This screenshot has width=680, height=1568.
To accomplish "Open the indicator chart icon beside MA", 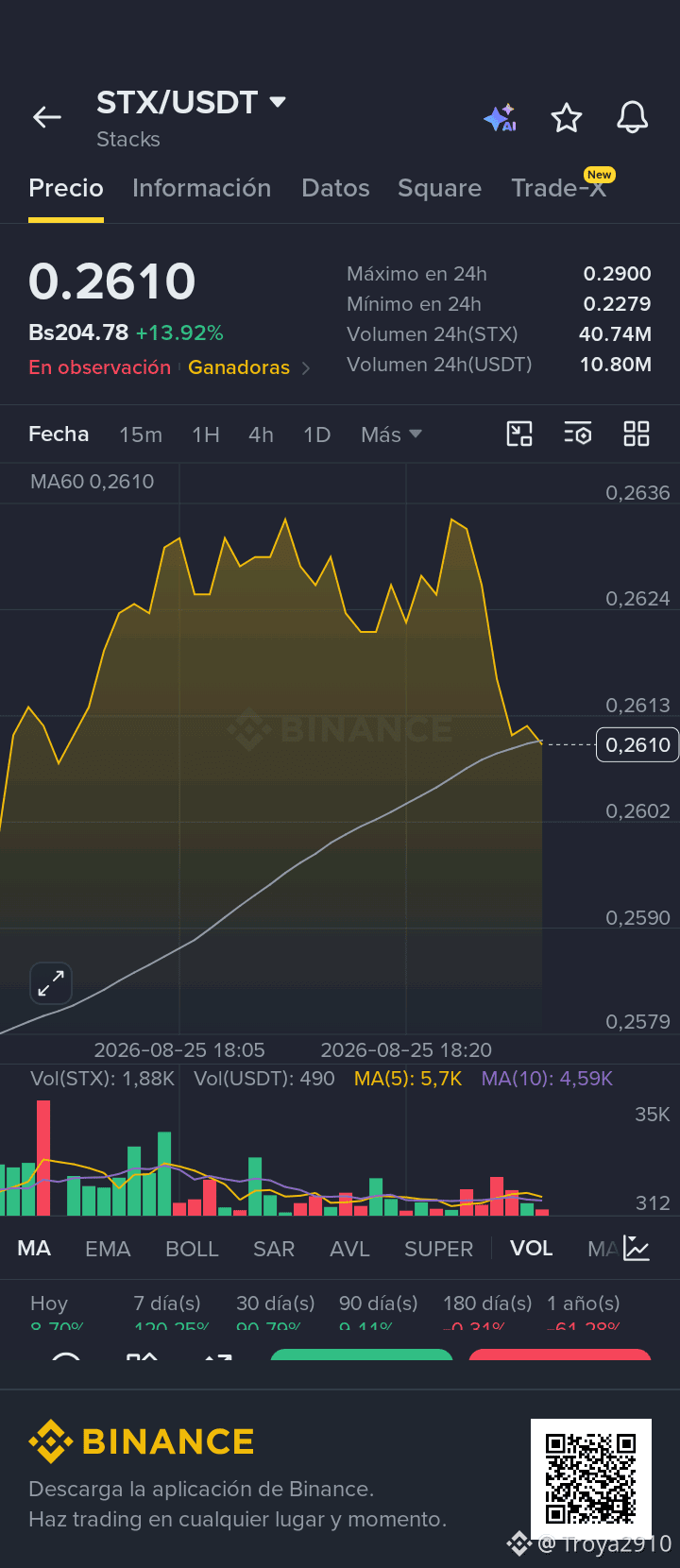I will 637,1249.
